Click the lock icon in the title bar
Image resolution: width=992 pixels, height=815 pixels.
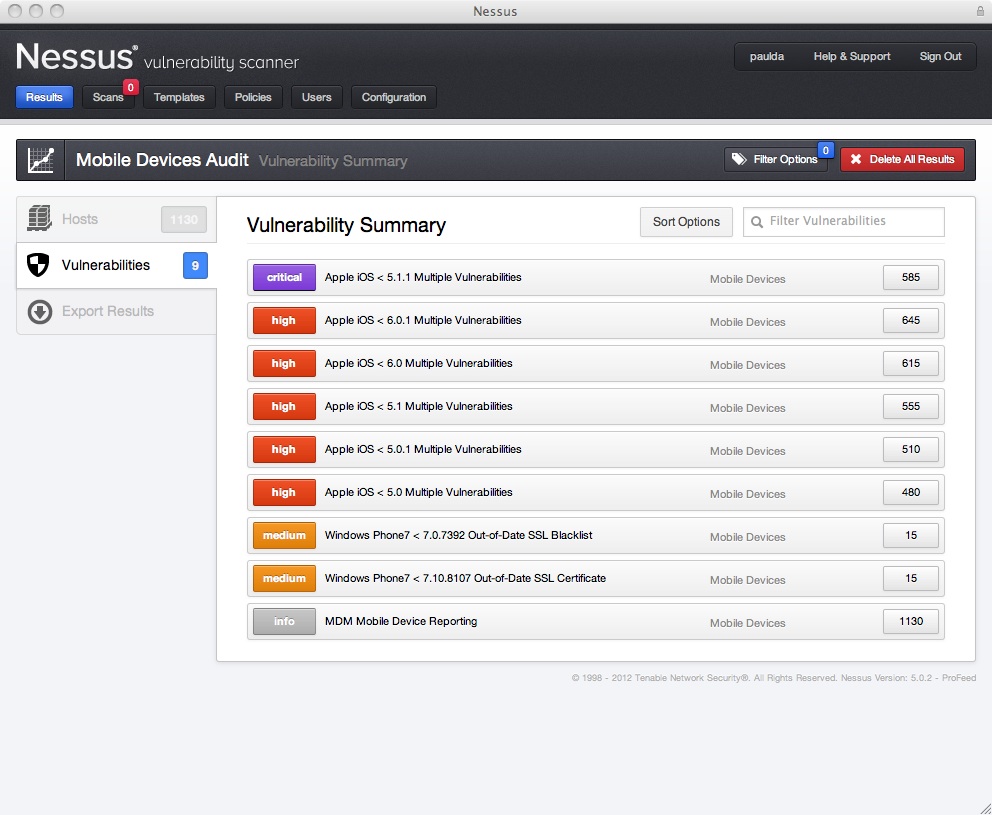click(979, 11)
